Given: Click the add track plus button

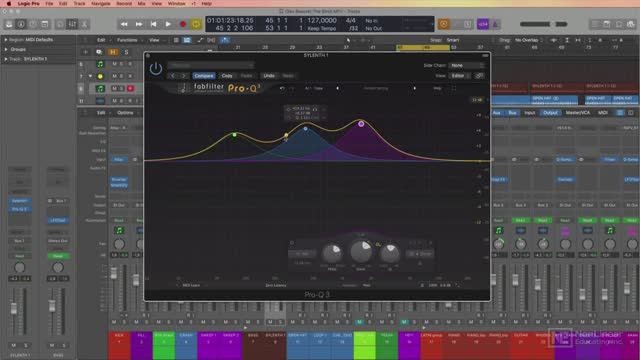Looking at the screenshot, I should point(86,52).
